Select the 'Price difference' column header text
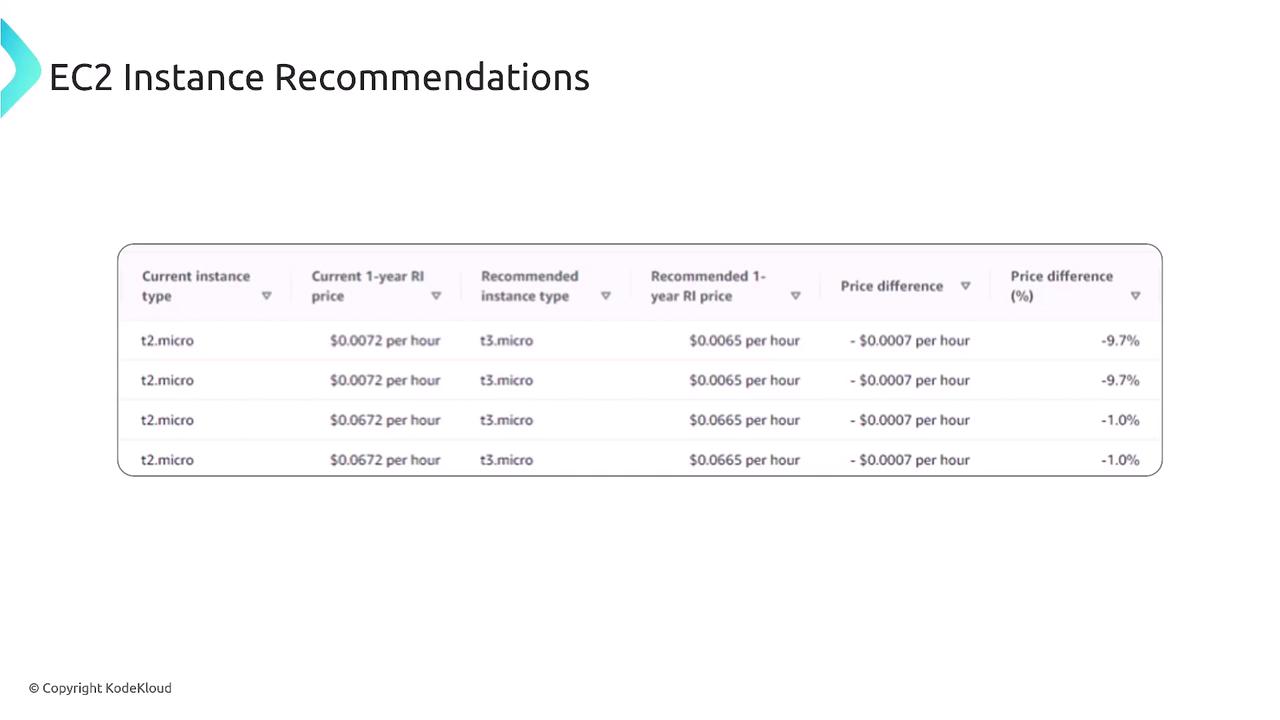 (891, 286)
